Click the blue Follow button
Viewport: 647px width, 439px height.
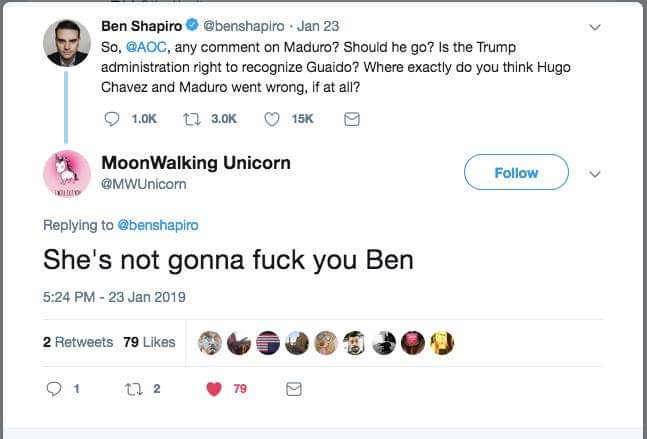(x=516, y=173)
